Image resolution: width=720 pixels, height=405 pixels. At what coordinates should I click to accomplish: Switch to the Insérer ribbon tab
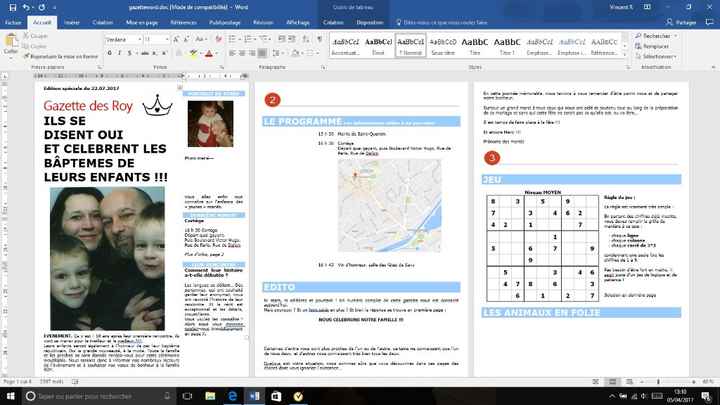(x=72, y=20)
